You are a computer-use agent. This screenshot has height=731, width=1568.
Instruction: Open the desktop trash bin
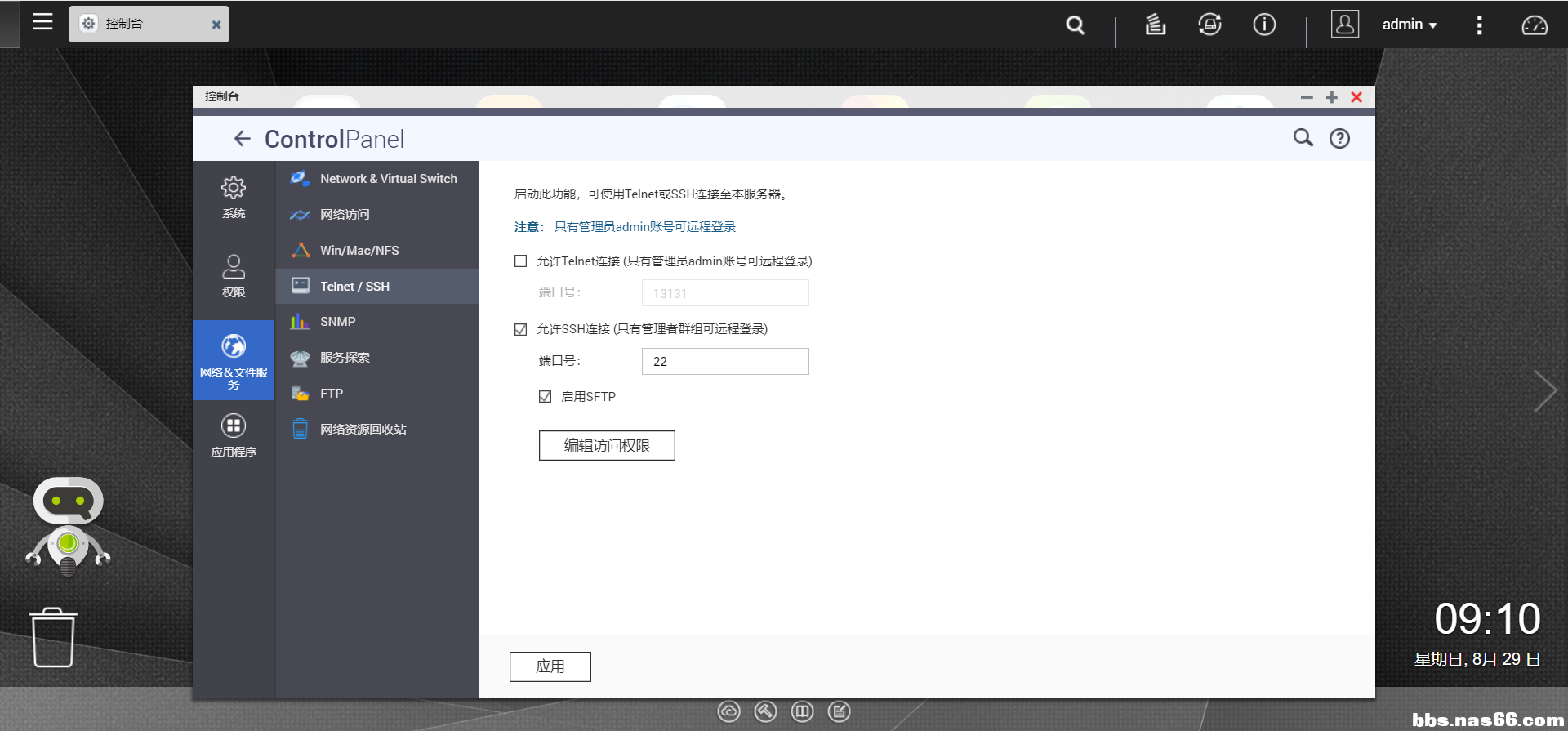pyautogui.click(x=54, y=638)
